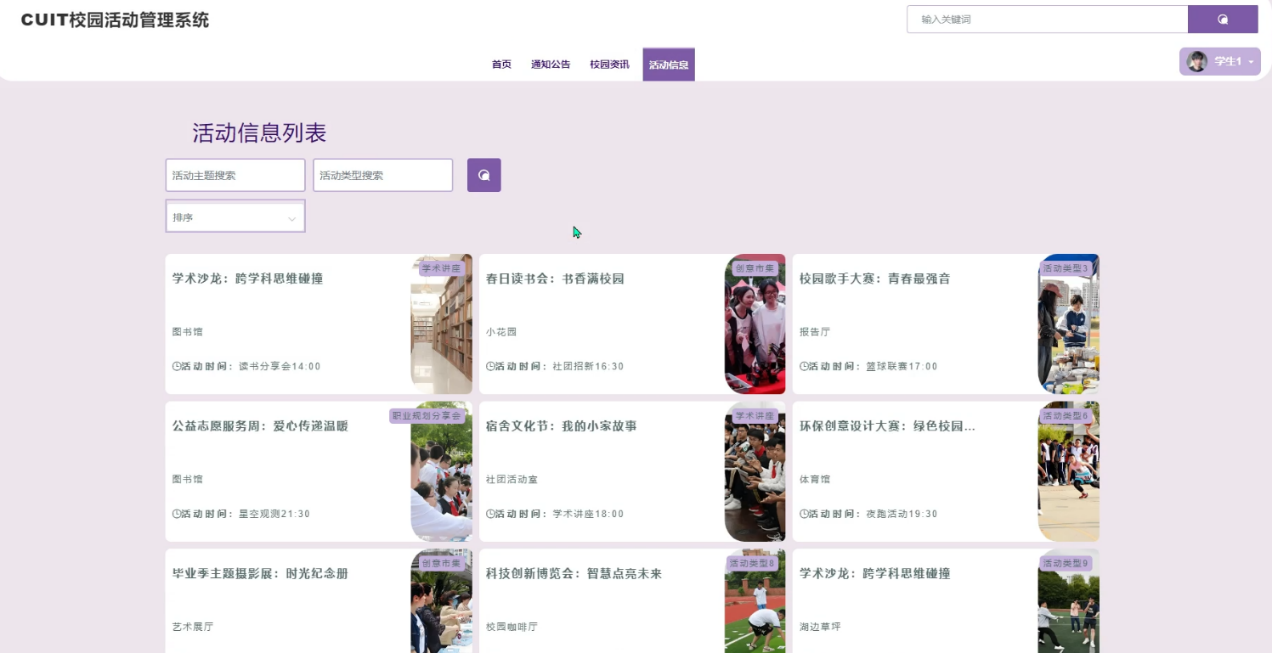Open the 学生1 account dropdown menu
The width and height of the screenshot is (1272, 653).
(x=1220, y=62)
